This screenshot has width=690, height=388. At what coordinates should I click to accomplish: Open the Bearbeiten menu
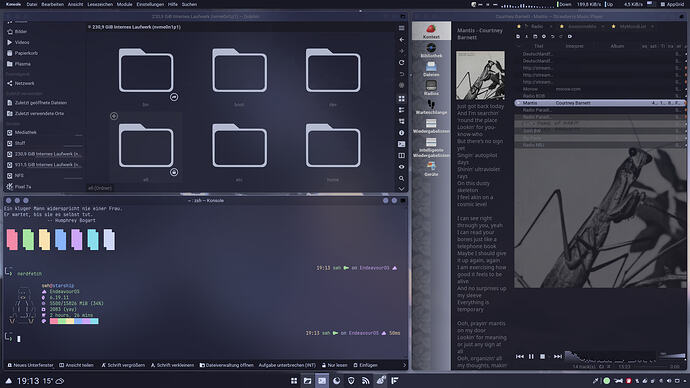pos(52,4)
